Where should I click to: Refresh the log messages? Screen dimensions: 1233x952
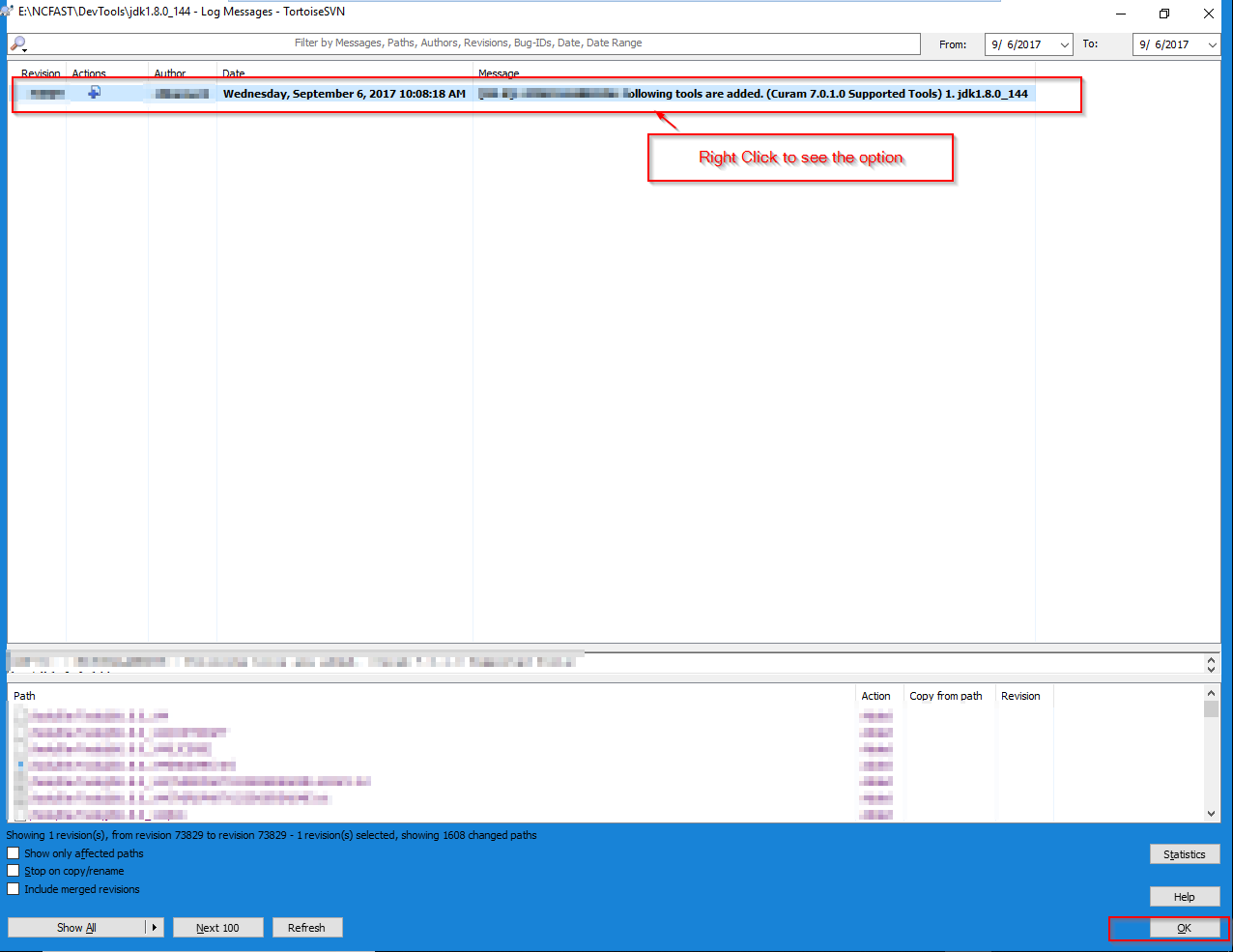coord(307,928)
